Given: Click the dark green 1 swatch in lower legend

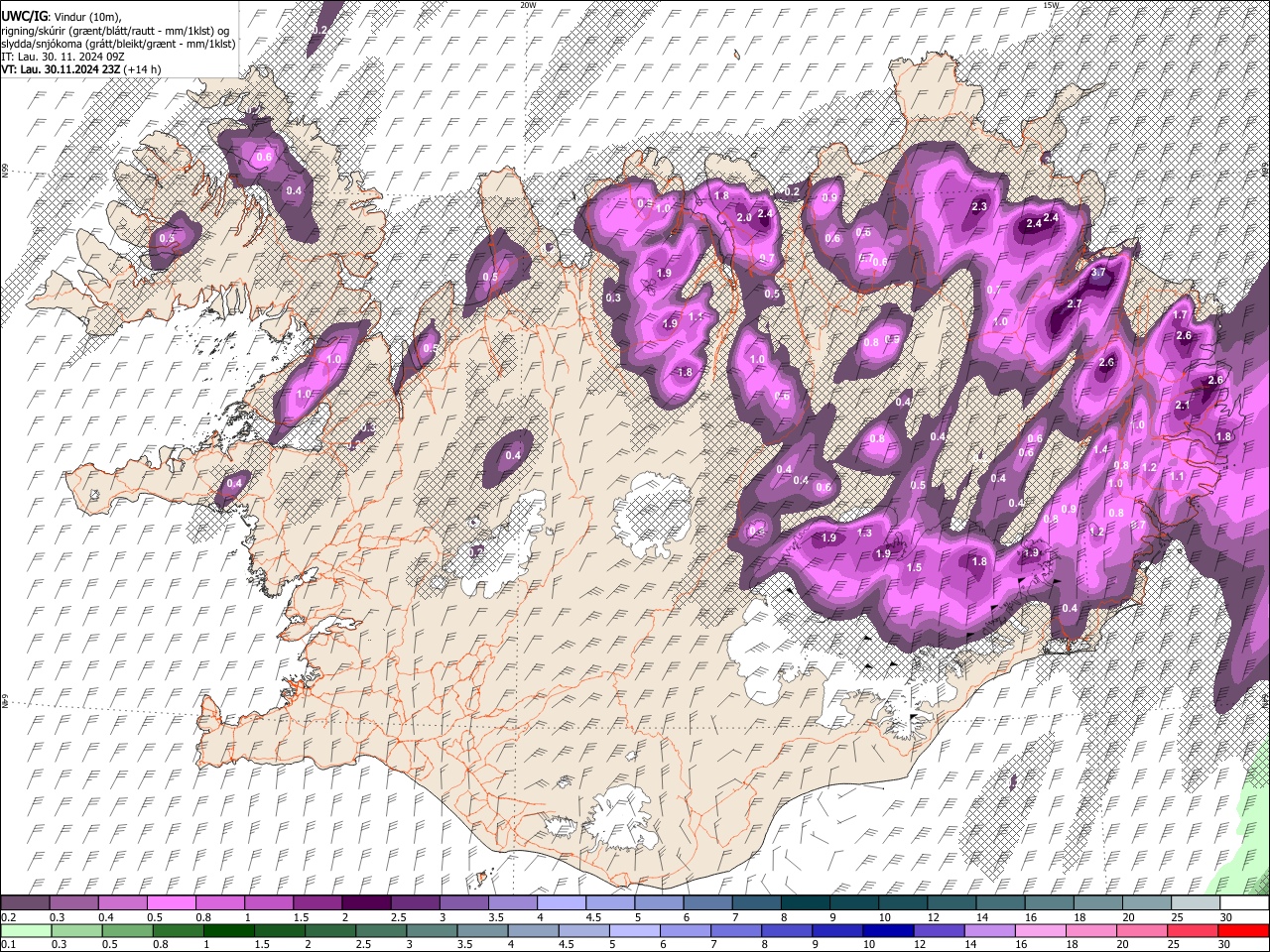Looking at the screenshot, I should 228,930.
